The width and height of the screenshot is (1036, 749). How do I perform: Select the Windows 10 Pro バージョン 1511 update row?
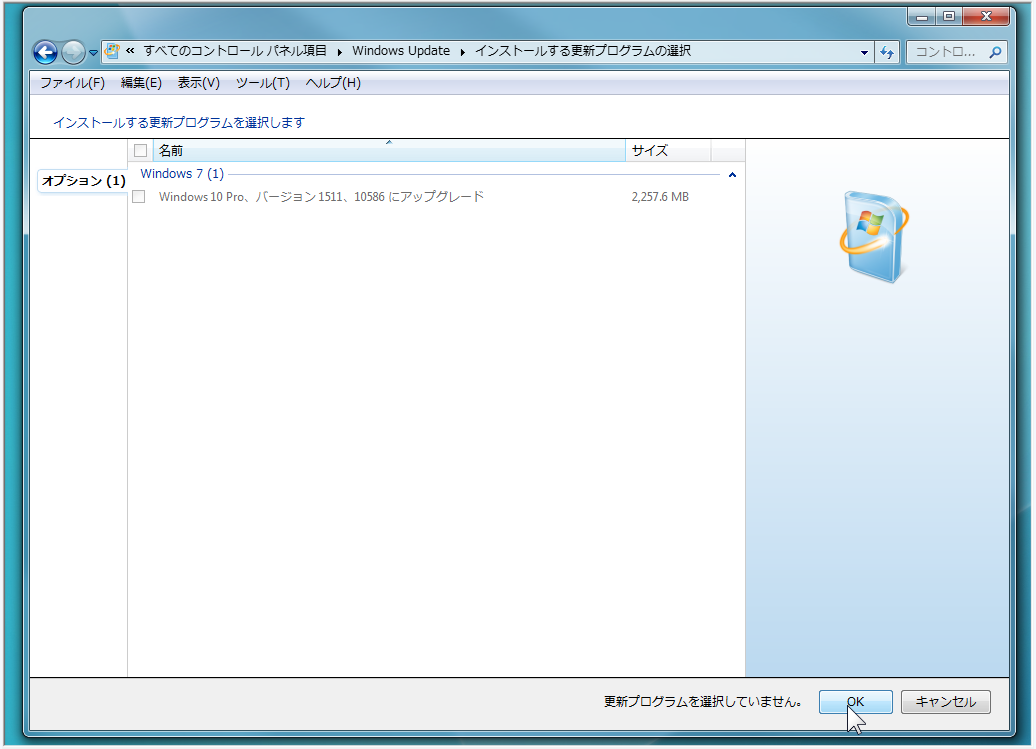tap(436, 197)
